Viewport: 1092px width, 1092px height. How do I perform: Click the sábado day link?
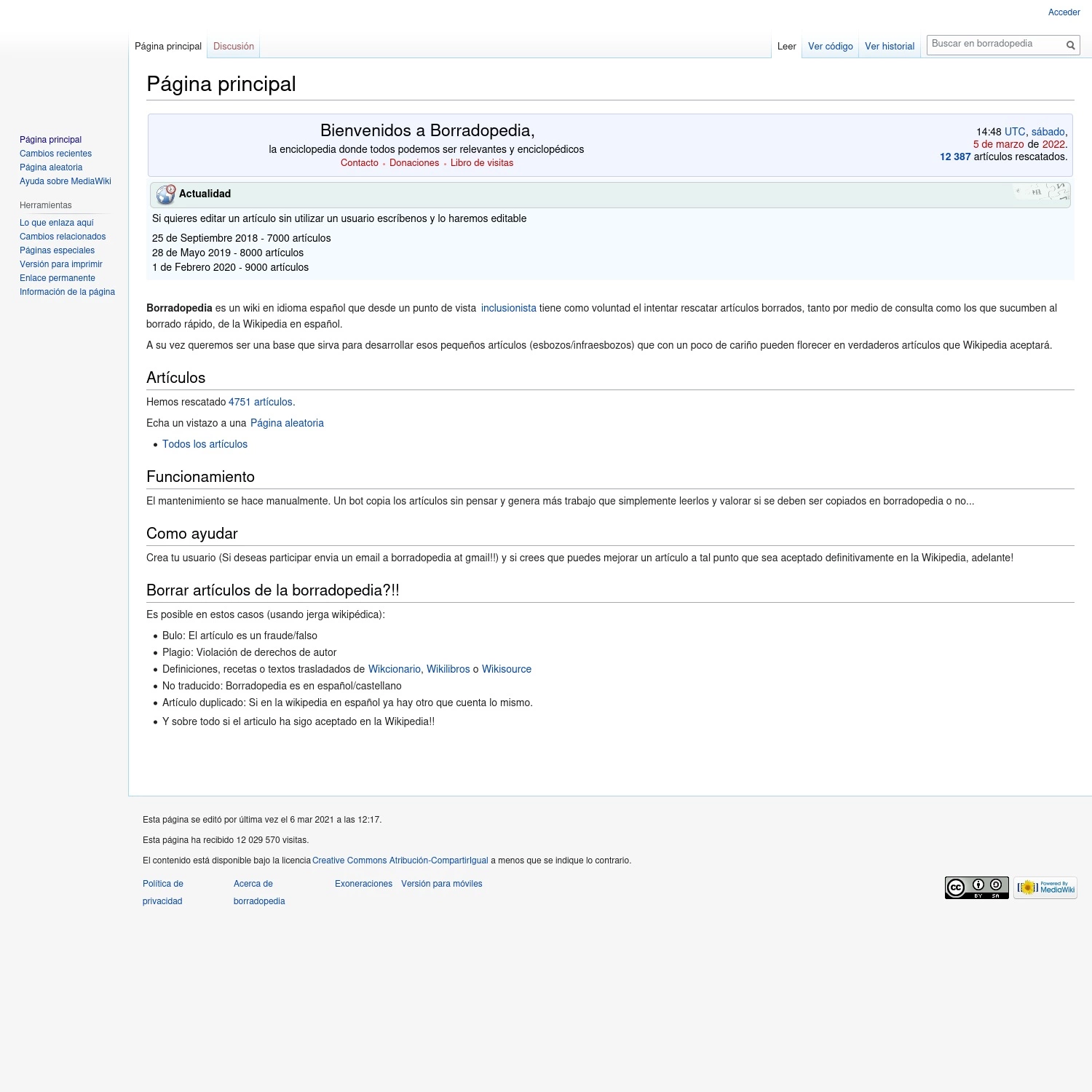1048,132
